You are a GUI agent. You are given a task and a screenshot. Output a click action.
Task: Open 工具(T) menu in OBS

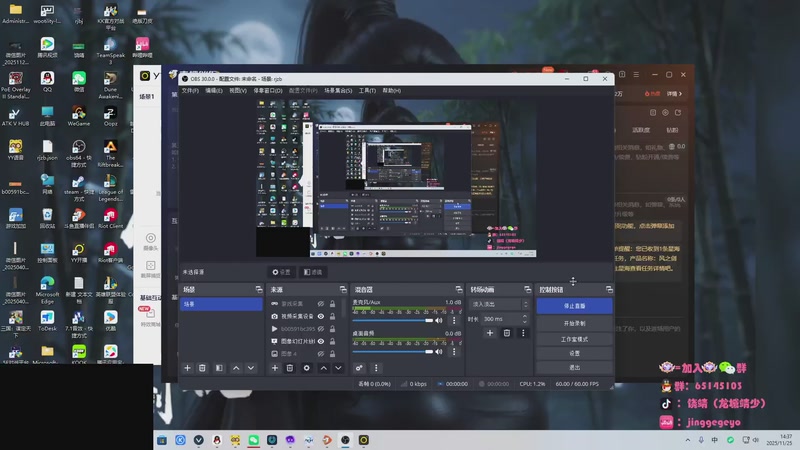pyautogui.click(x=367, y=90)
